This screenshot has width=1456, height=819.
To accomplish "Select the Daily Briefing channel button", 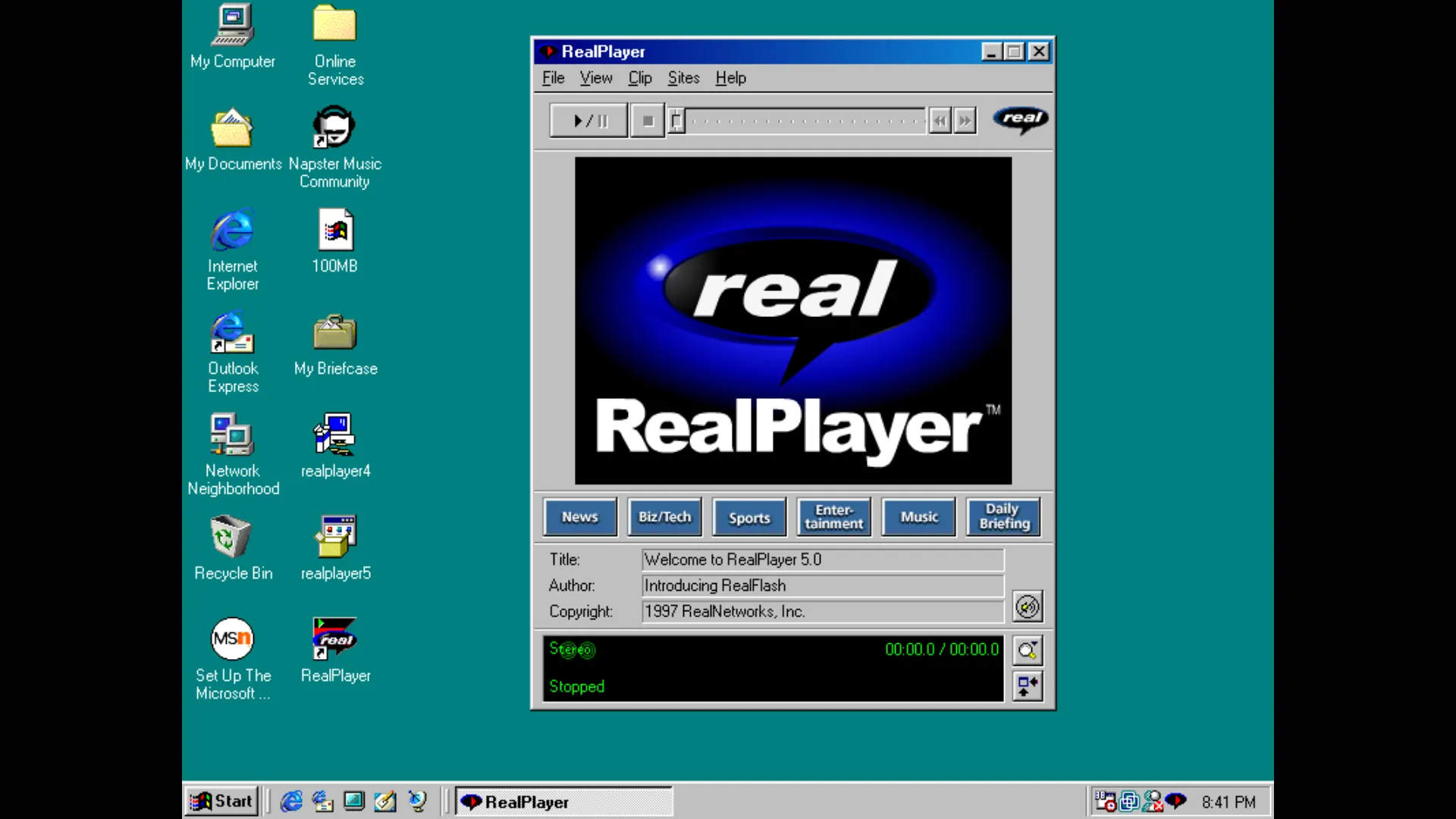I will pos(1004,517).
